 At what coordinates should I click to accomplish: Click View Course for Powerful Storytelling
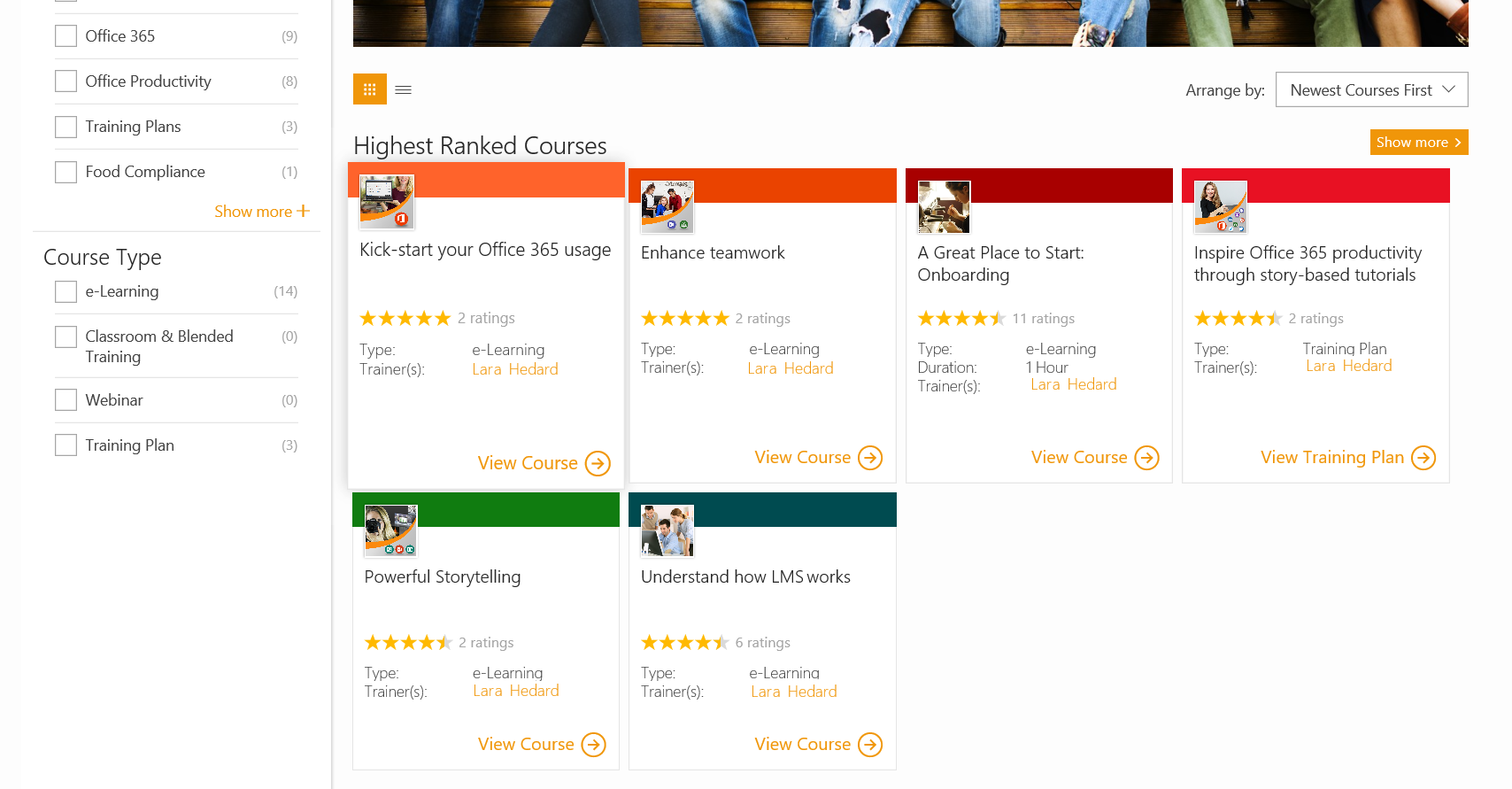click(526, 745)
